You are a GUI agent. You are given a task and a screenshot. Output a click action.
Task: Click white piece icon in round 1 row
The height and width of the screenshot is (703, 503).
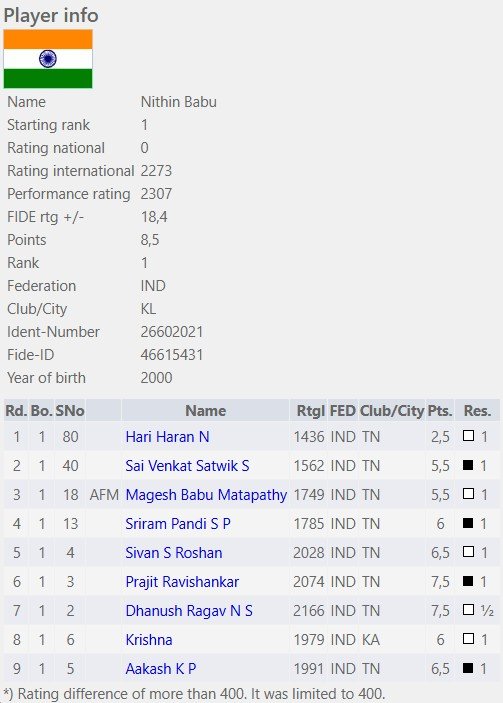pyautogui.click(x=468, y=435)
